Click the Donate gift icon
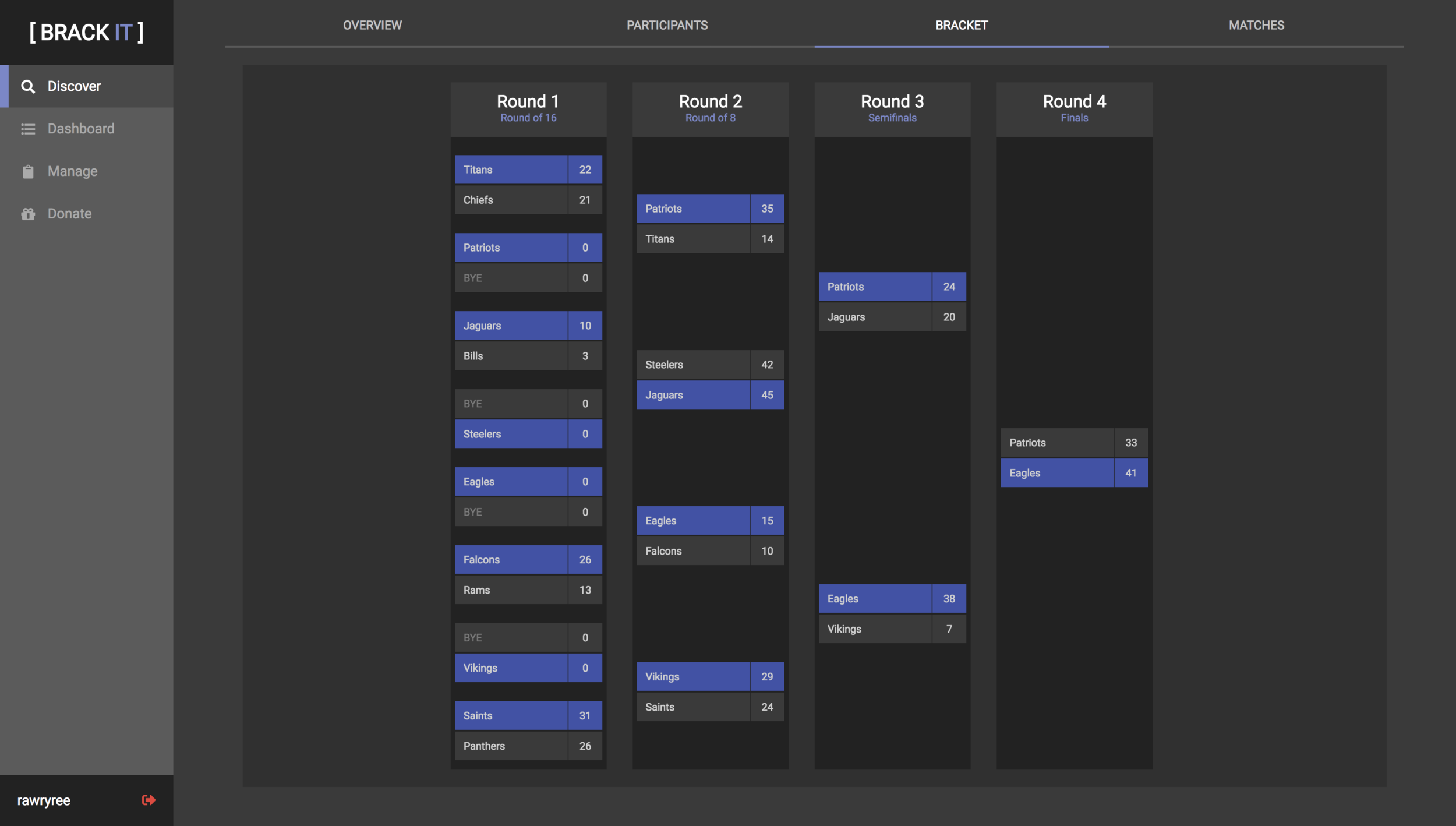This screenshot has width=1456, height=826. (28, 214)
